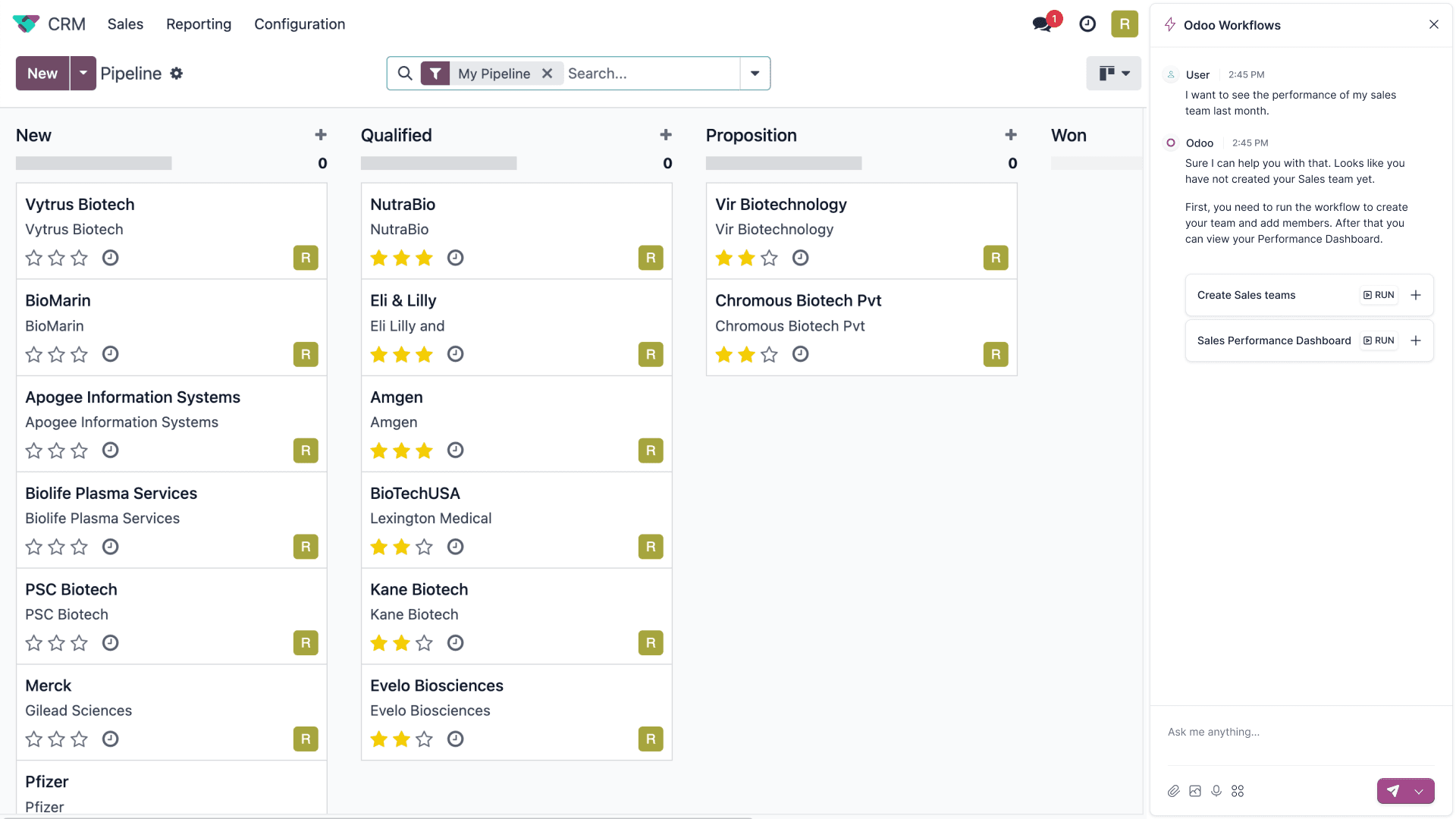The height and width of the screenshot is (819, 1456).
Task: Click the Qualified column header
Action: [x=397, y=135]
